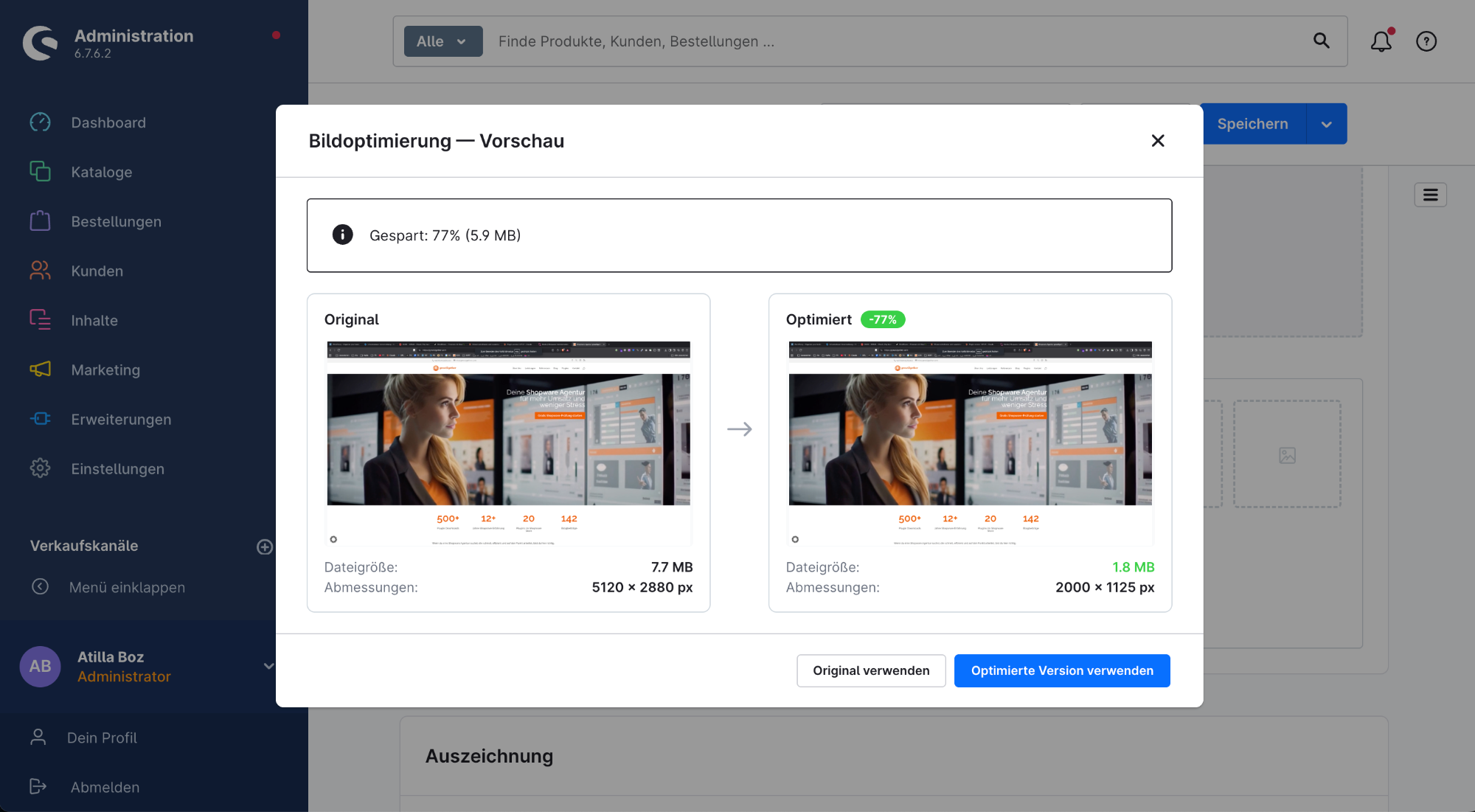The image size is (1475, 812).
Task: Click the Kunden customers icon
Action: tap(40, 271)
